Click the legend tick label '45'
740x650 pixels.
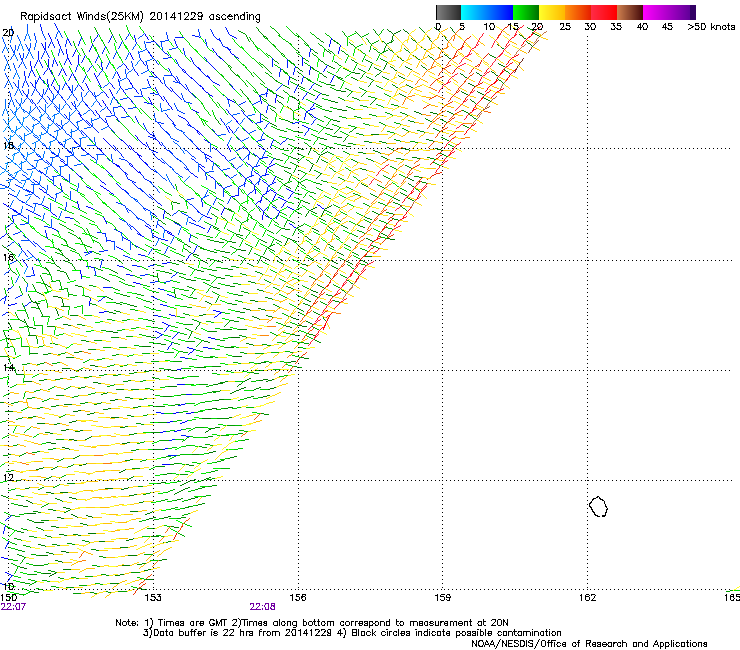pos(667,26)
